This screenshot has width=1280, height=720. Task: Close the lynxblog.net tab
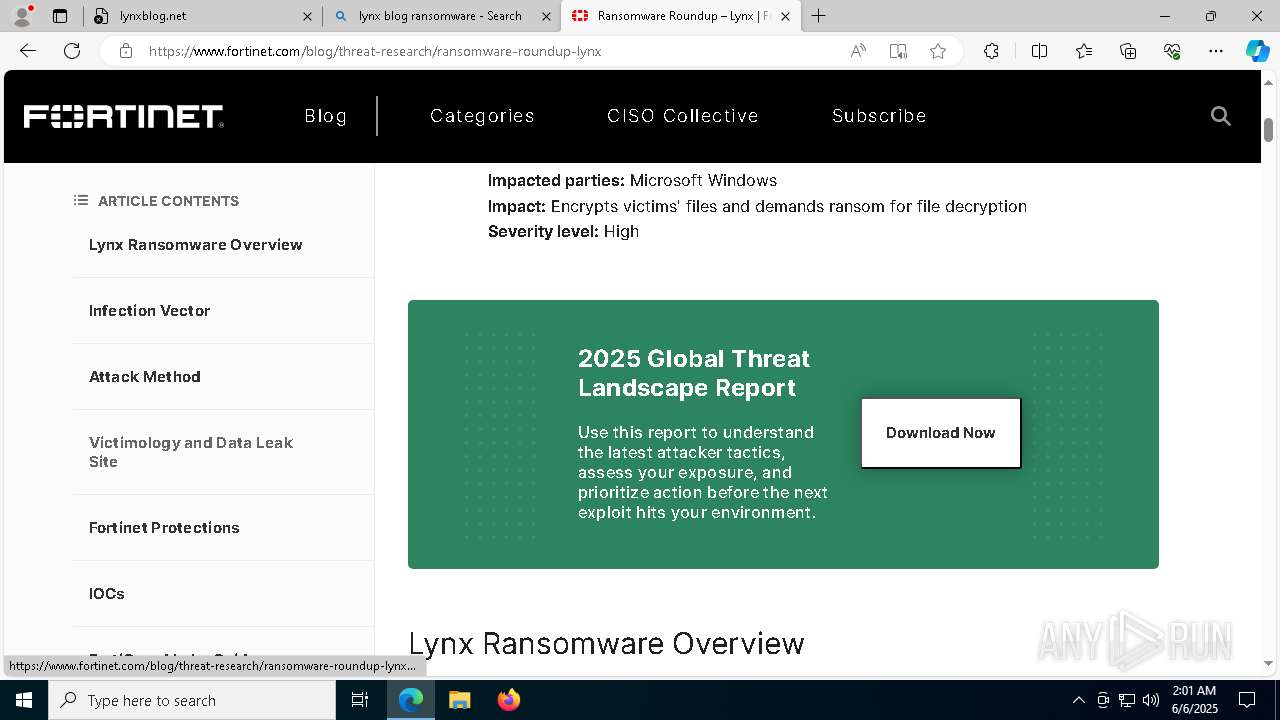click(x=307, y=16)
